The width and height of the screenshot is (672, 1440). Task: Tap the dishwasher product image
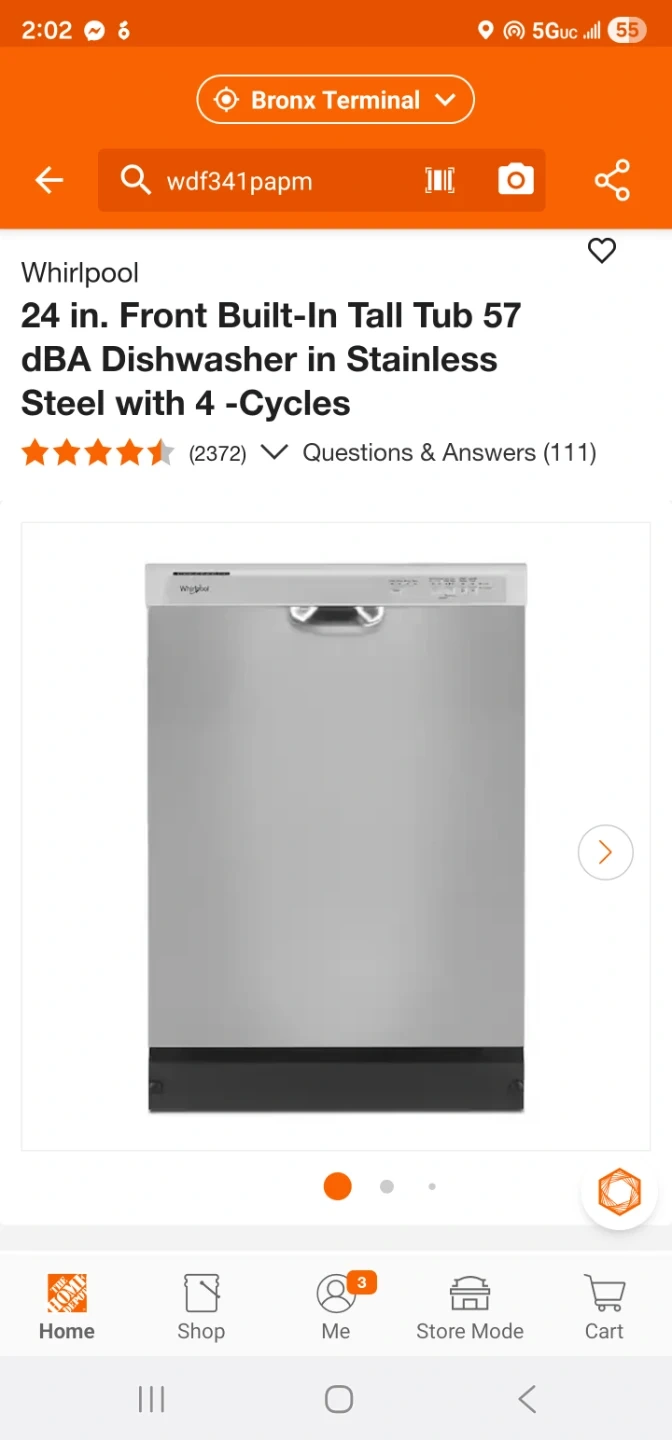pyautogui.click(x=336, y=837)
